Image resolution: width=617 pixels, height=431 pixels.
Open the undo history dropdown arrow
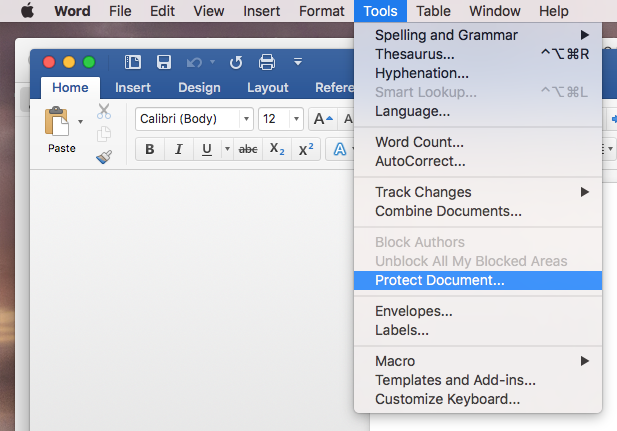[212, 62]
